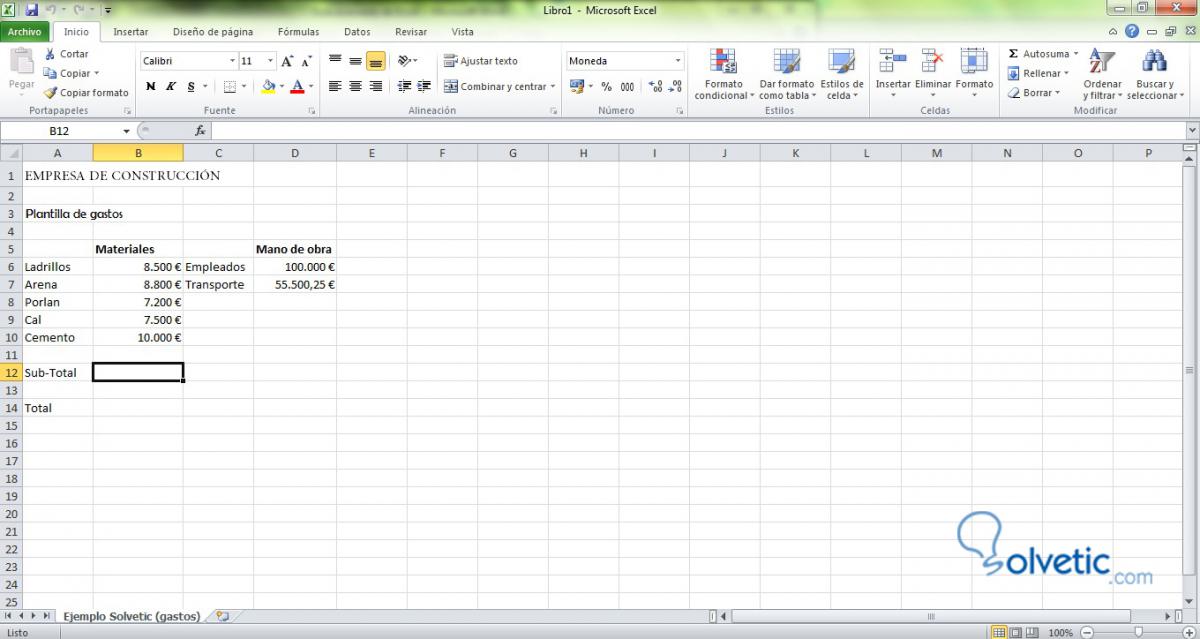Toggle Ajustar texto wrapping
Viewport: 1200px width, 639px height.
tap(481, 61)
